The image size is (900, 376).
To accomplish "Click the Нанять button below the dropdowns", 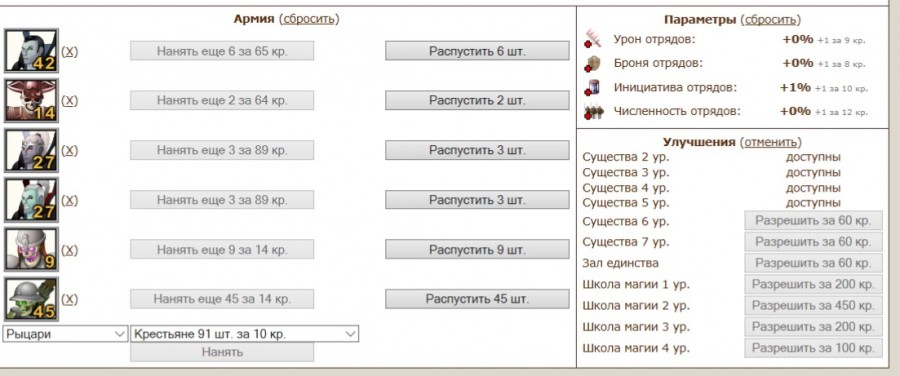I will [x=222, y=352].
